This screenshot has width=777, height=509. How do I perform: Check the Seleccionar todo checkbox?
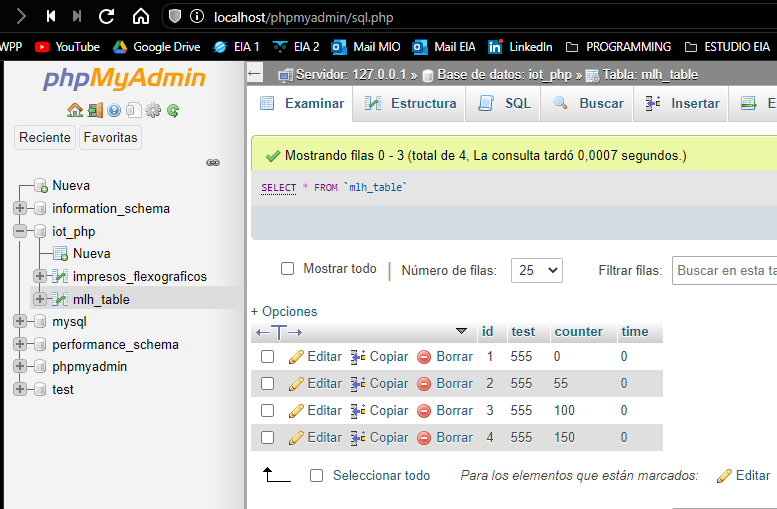pyautogui.click(x=317, y=476)
